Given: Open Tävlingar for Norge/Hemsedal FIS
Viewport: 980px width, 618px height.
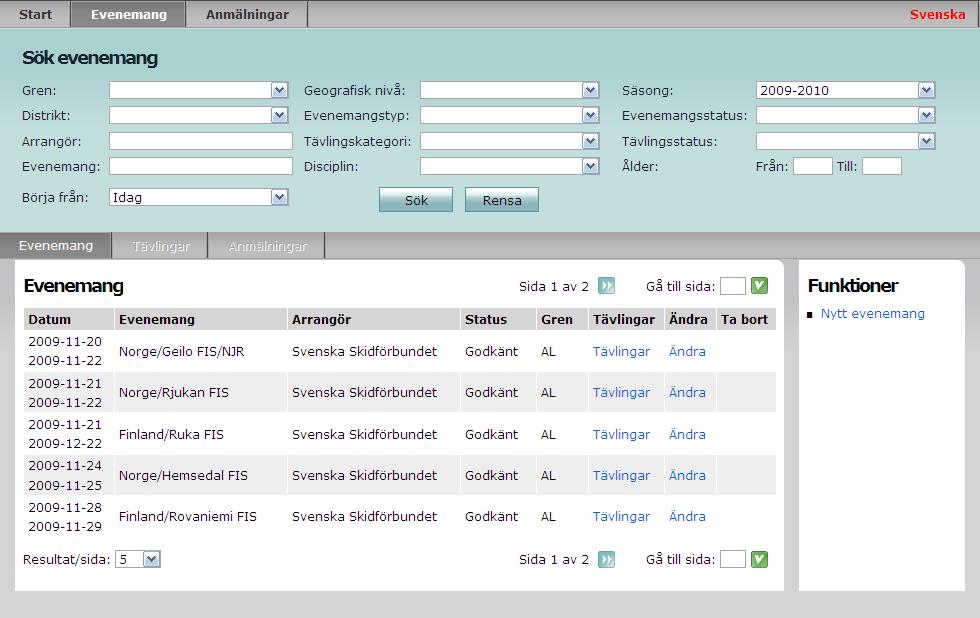Looking at the screenshot, I should pyautogui.click(x=621, y=476).
